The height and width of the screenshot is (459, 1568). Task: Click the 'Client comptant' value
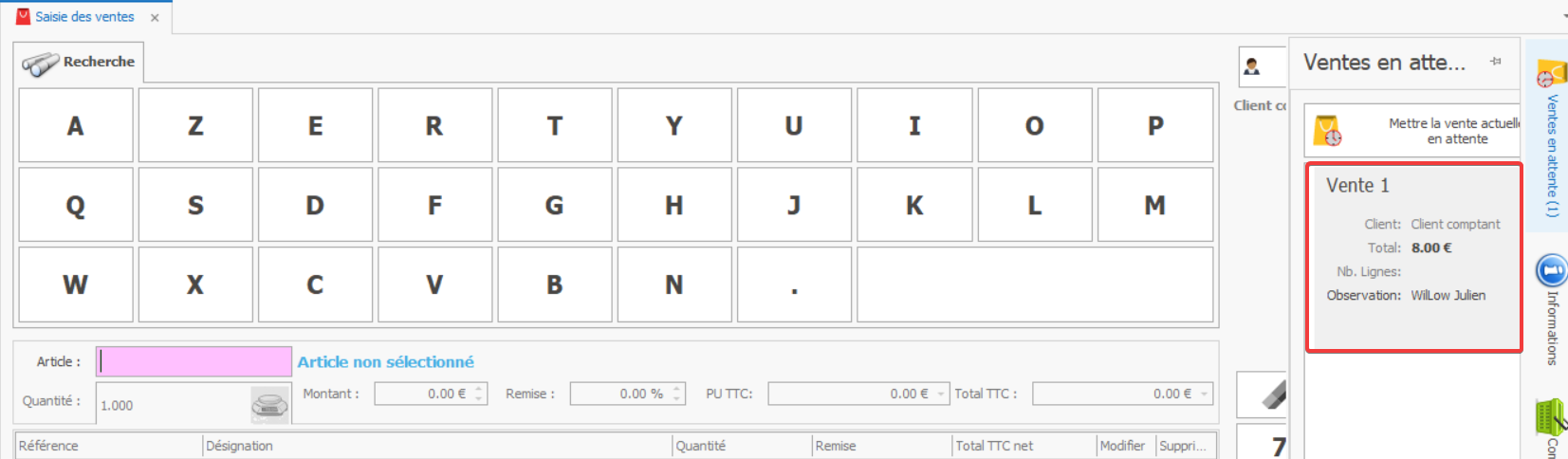coord(1455,225)
